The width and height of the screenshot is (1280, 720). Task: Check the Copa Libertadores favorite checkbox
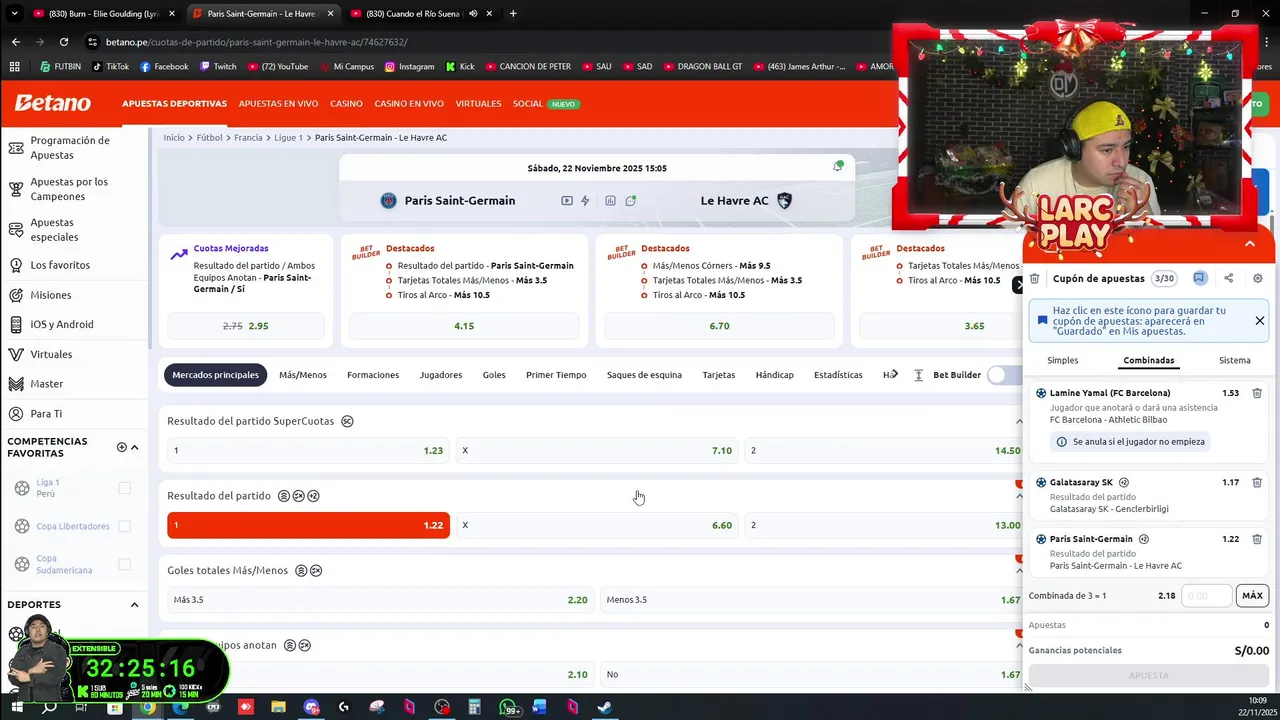124,526
